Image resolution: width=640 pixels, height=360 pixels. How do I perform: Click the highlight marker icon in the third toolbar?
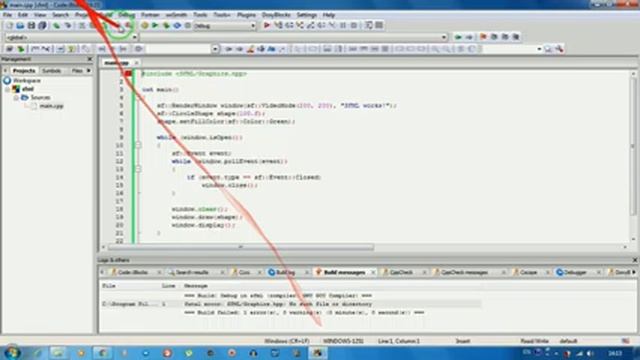(250, 49)
